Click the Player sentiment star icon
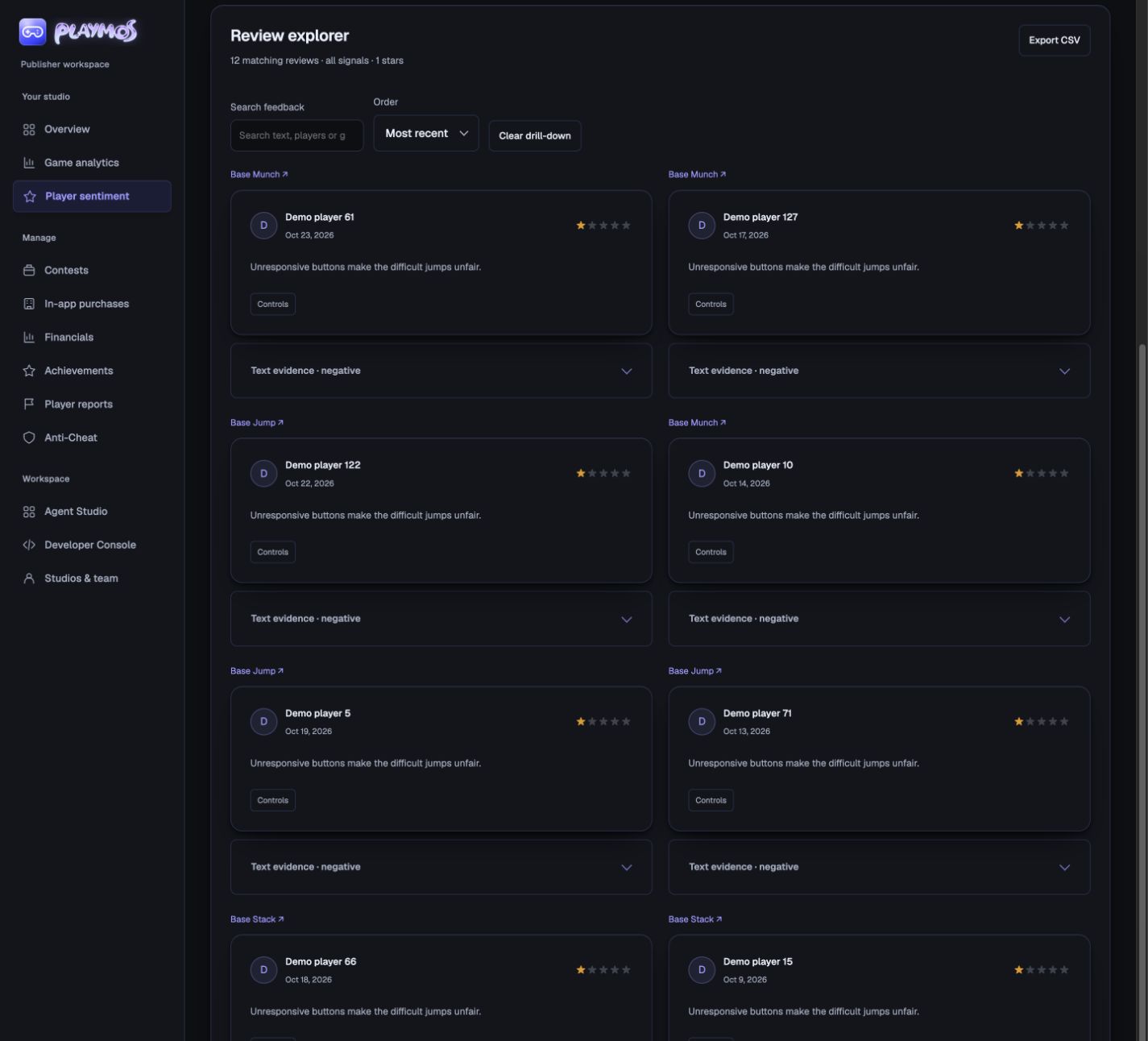This screenshot has width=1148, height=1041. coord(30,197)
